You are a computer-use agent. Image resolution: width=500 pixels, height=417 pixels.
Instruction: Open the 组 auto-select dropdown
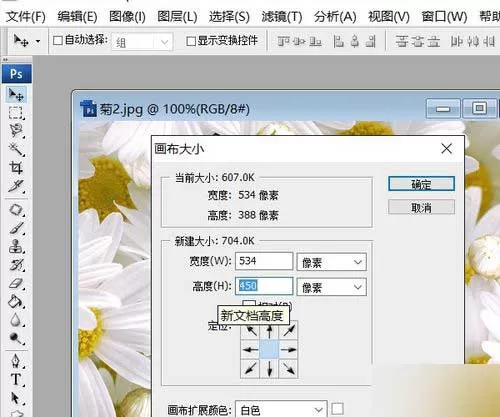(x=143, y=42)
